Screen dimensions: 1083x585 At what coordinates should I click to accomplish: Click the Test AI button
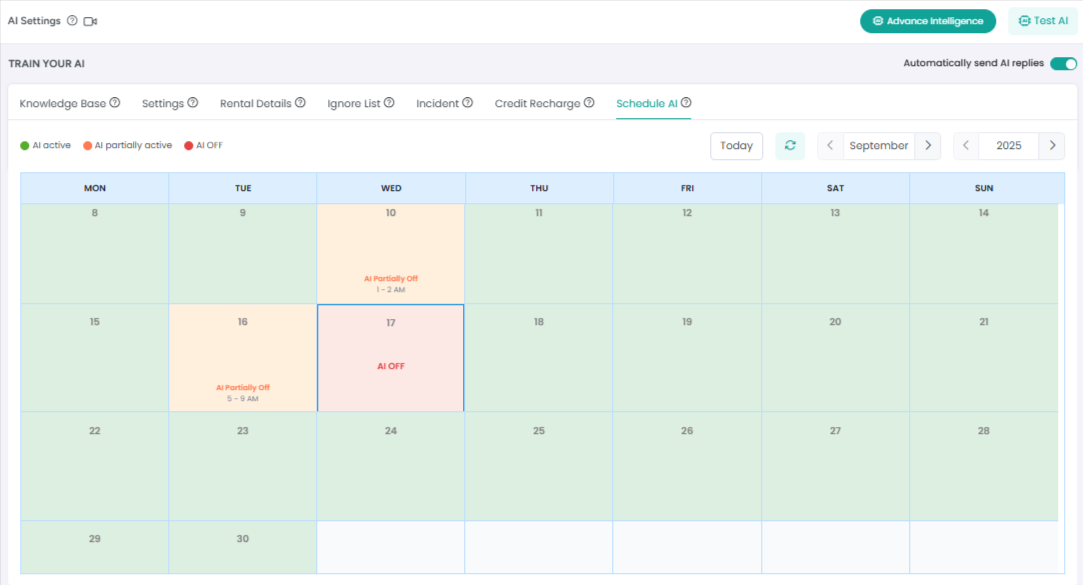click(x=1043, y=21)
